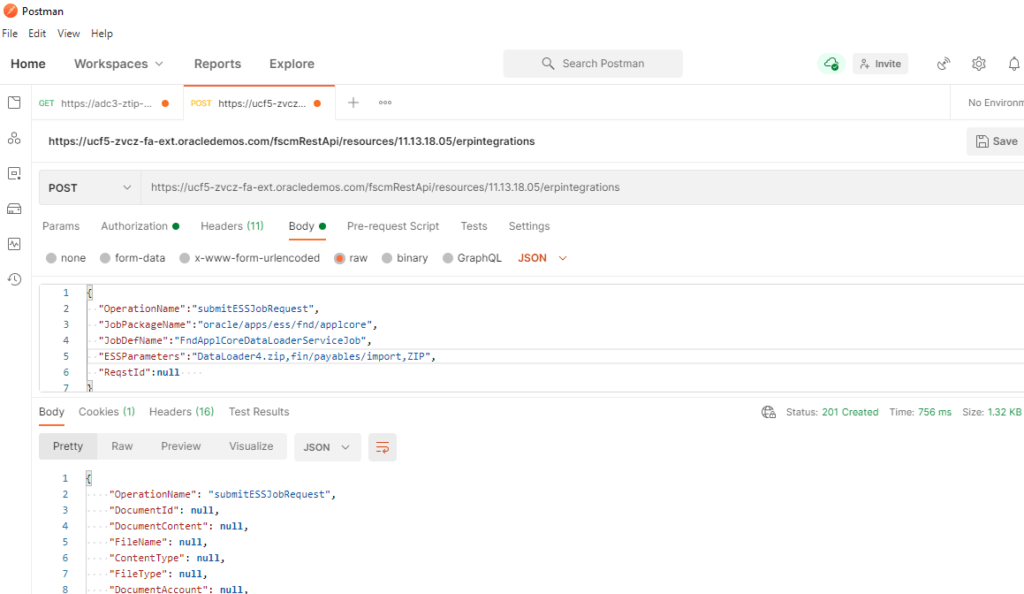Click the Search Postman field
Image resolution: width=1024 pixels, height=594 pixels.
pos(593,63)
